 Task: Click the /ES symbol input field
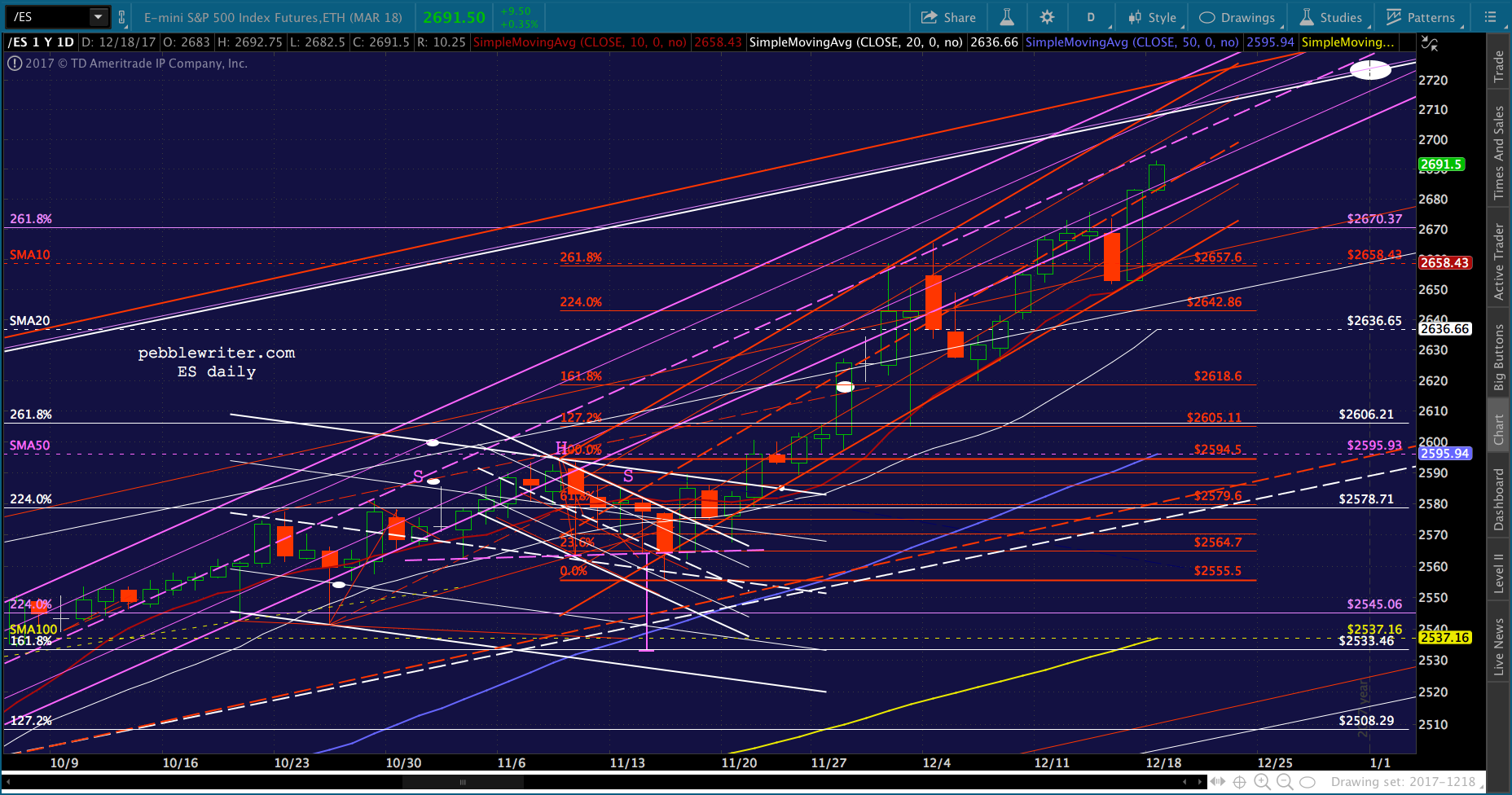(x=49, y=16)
